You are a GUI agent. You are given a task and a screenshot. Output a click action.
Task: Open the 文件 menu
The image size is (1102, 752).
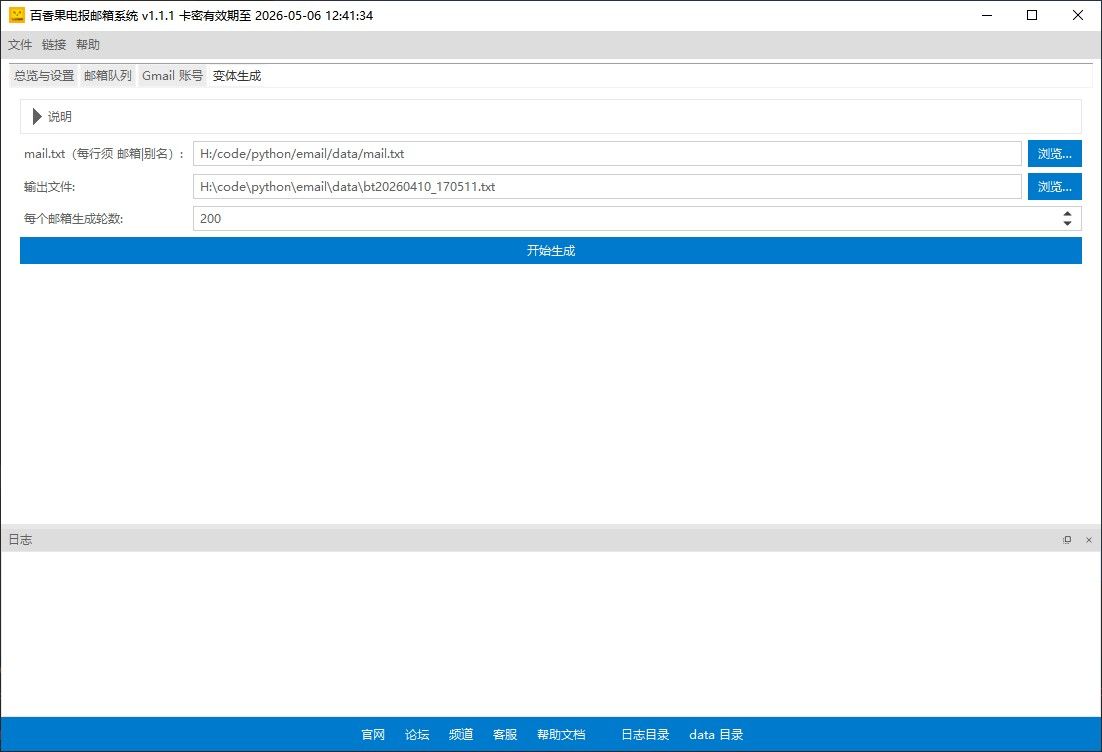pyautogui.click(x=20, y=45)
